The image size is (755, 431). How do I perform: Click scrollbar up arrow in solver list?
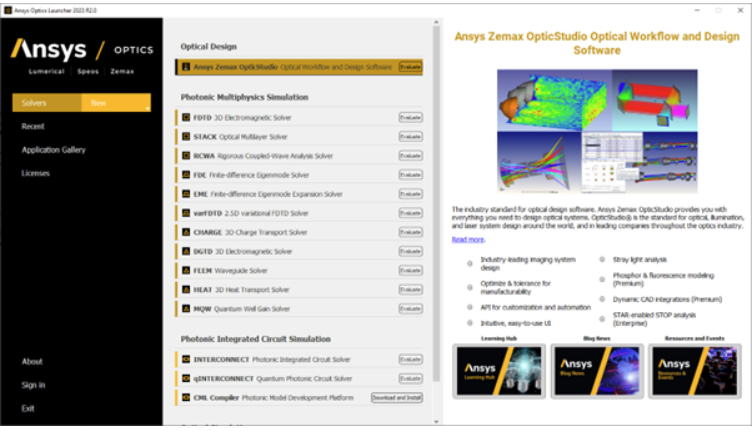[436, 22]
